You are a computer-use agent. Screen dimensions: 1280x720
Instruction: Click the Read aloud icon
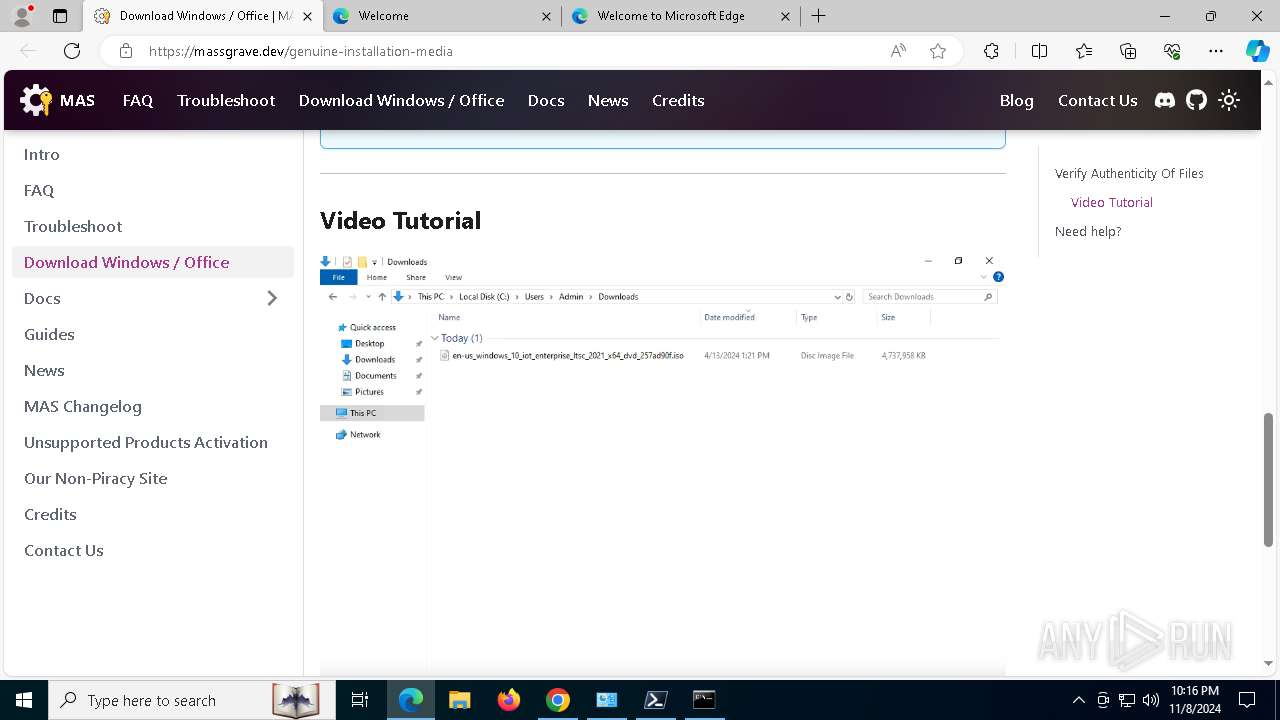(x=898, y=51)
